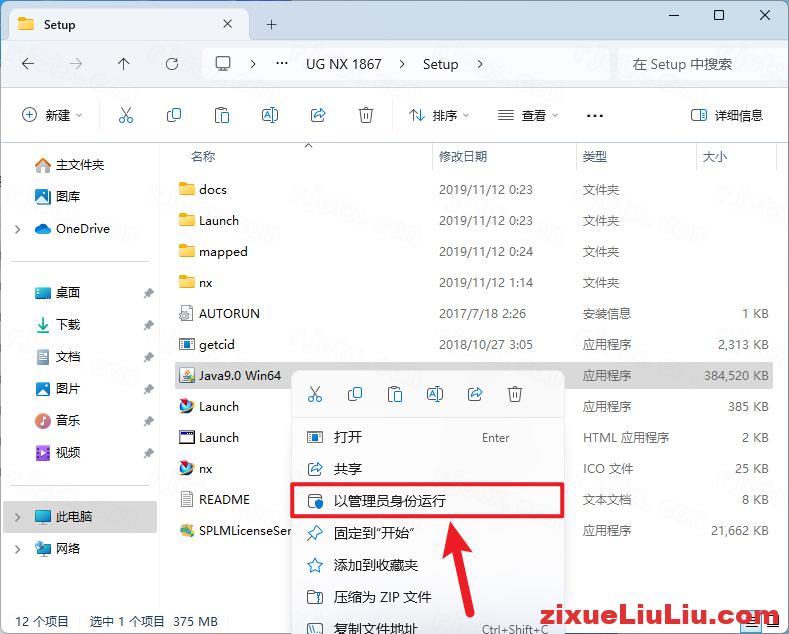The image size is (789, 634).
Task: Click the Setup breadcrumb
Action: pos(440,64)
